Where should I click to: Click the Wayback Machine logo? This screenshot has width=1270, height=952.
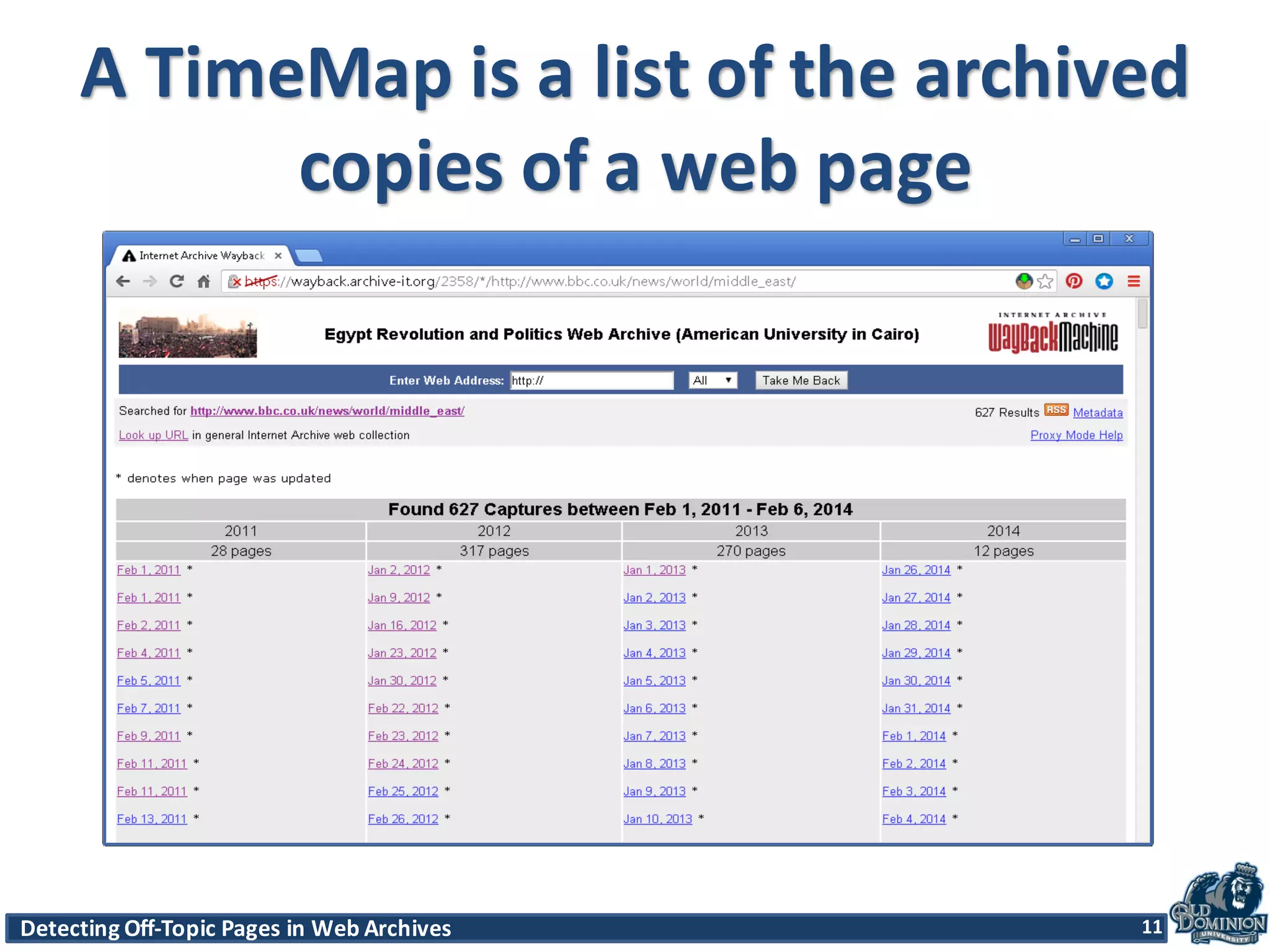coord(1053,333)
